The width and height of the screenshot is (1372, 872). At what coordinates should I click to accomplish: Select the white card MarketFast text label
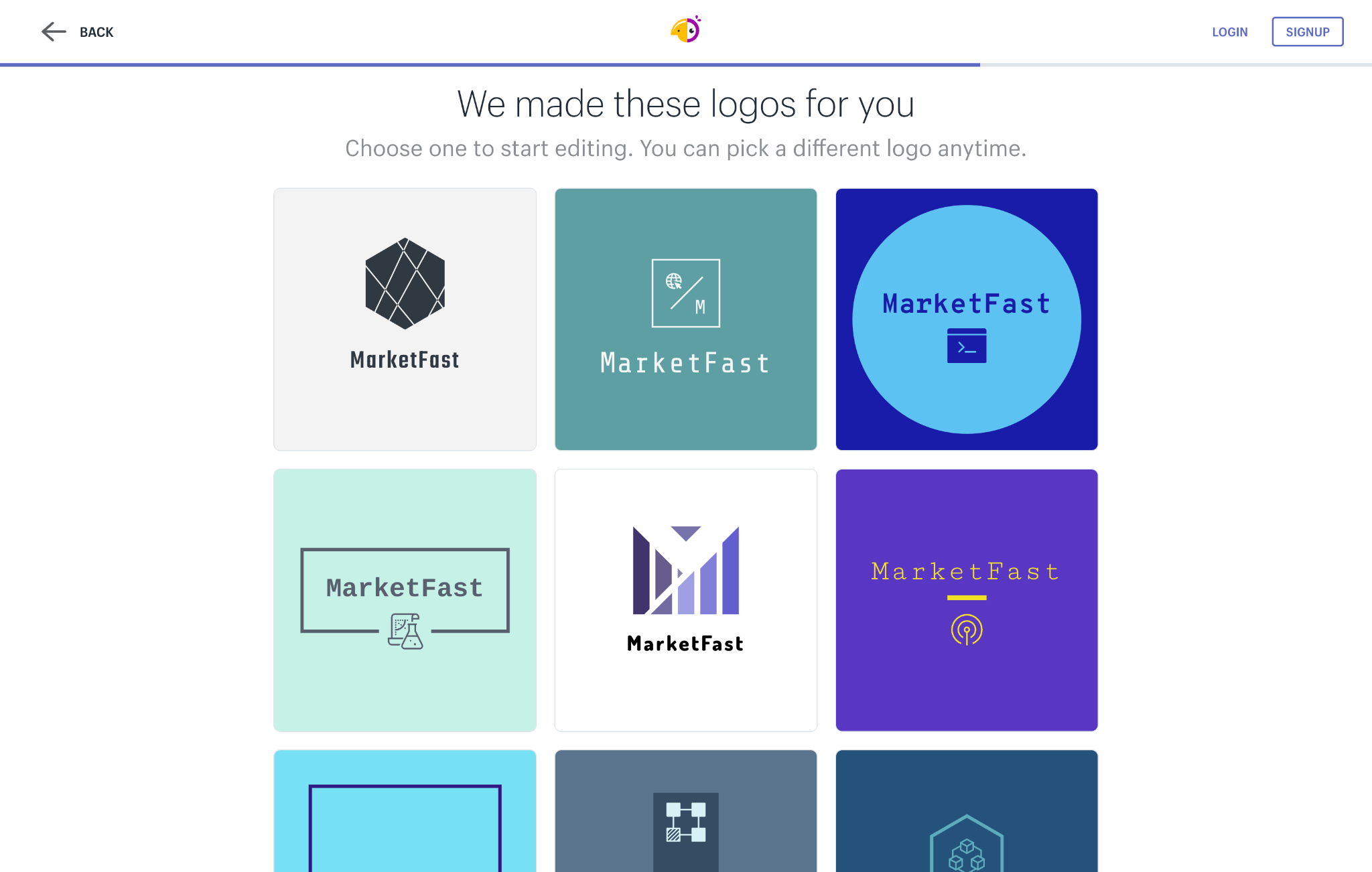click(685, 644)
